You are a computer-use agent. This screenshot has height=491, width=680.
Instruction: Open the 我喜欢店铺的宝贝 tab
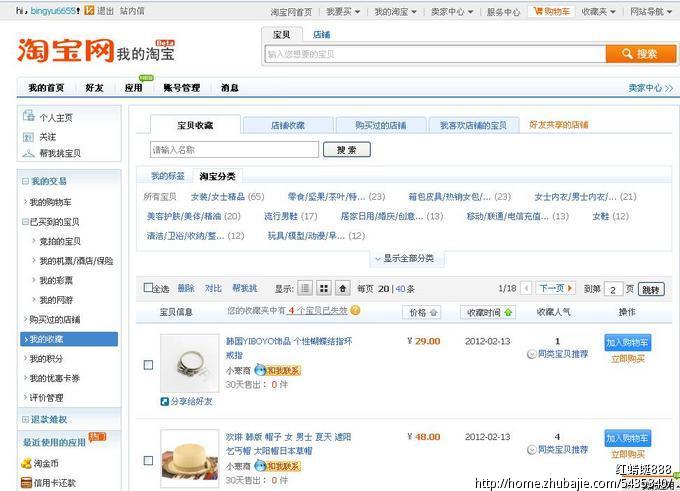point(474,125)
